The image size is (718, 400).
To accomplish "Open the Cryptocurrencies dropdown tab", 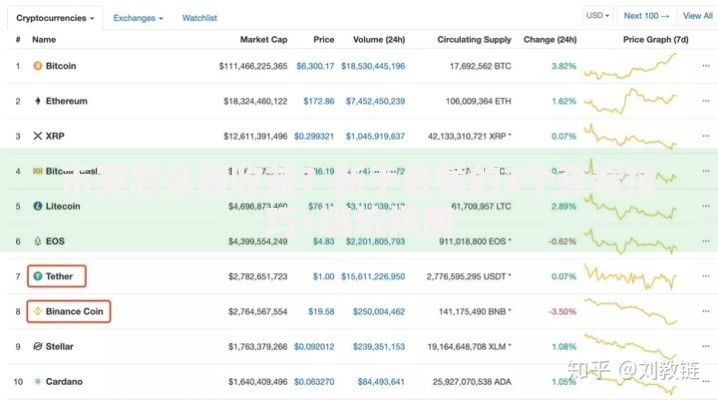I will [55, 18].
